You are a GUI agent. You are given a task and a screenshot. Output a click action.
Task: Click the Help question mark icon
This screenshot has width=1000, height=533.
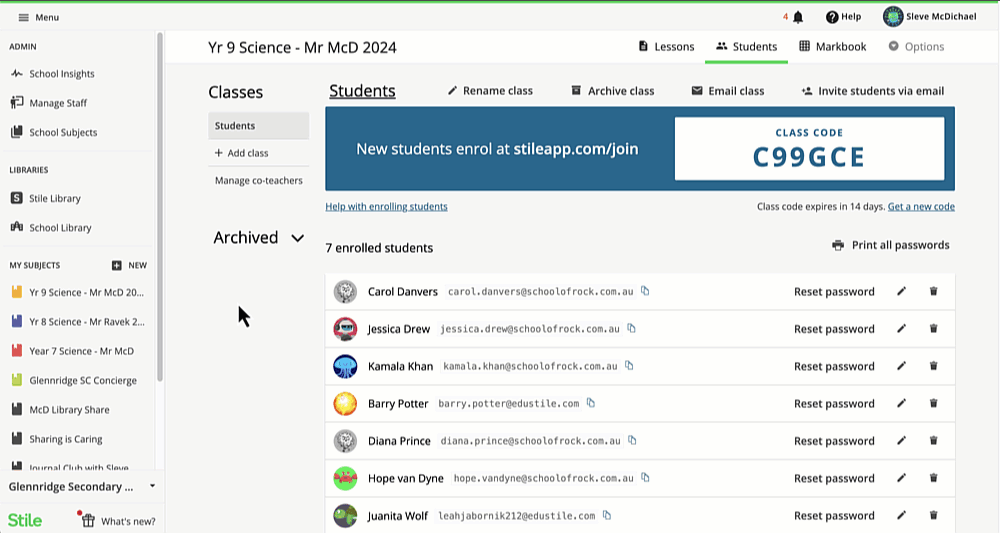coord(832,17)
